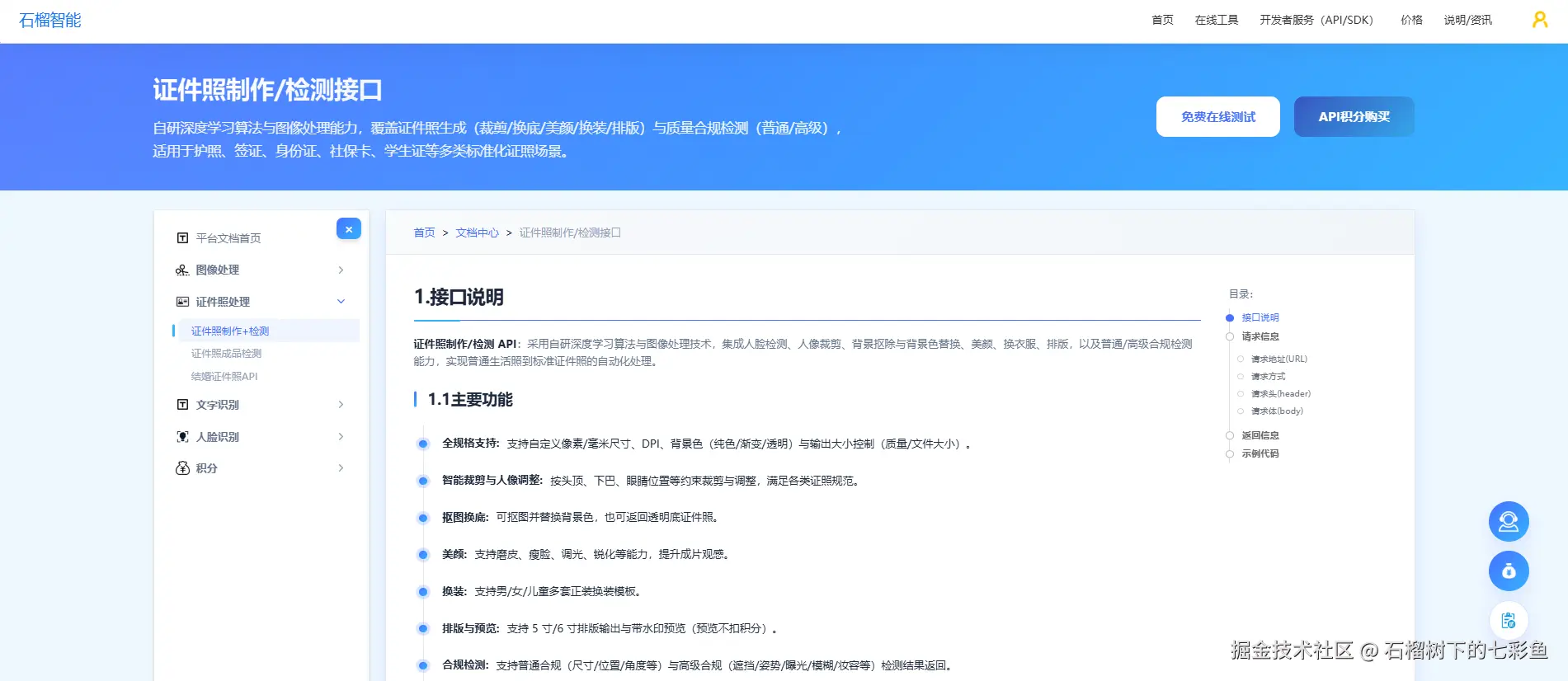Expand the 图像处理 chevron
This screenshot has width=1568, height=681.
[x=341, y=270]
